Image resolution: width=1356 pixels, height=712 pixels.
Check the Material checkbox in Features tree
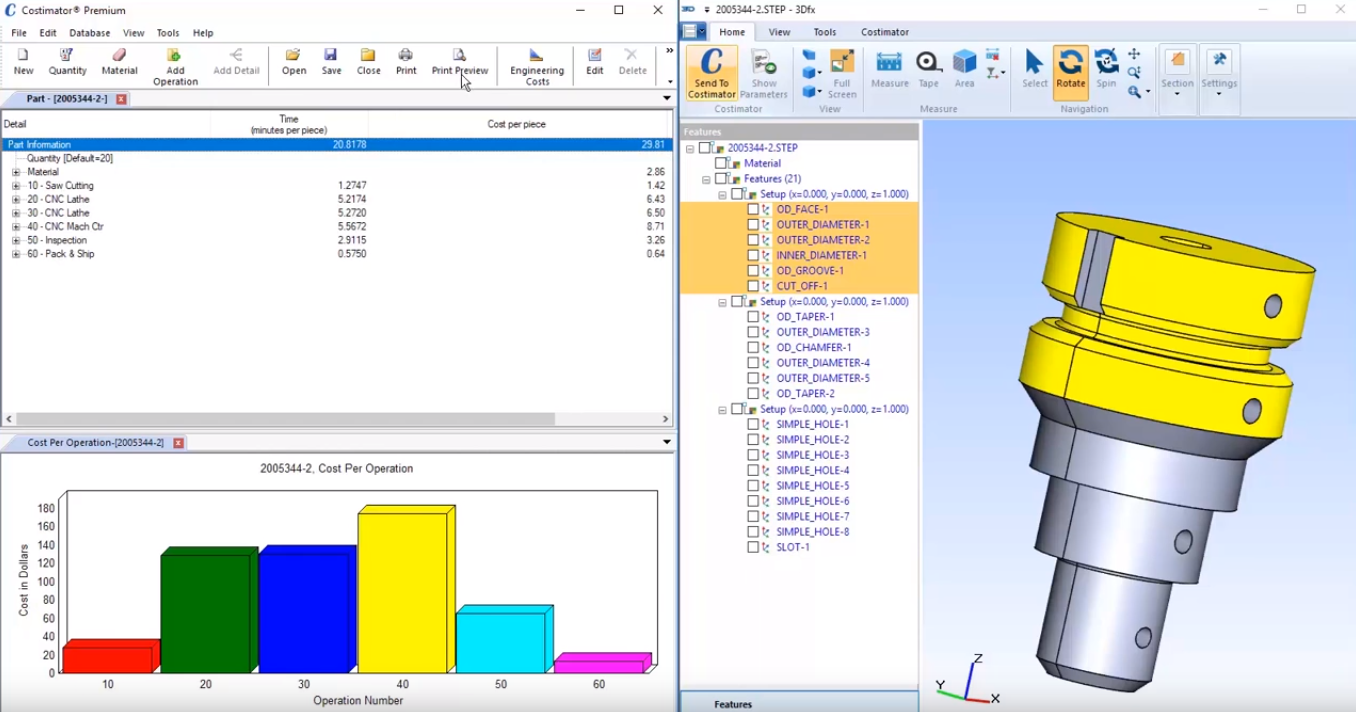[721, 163]
